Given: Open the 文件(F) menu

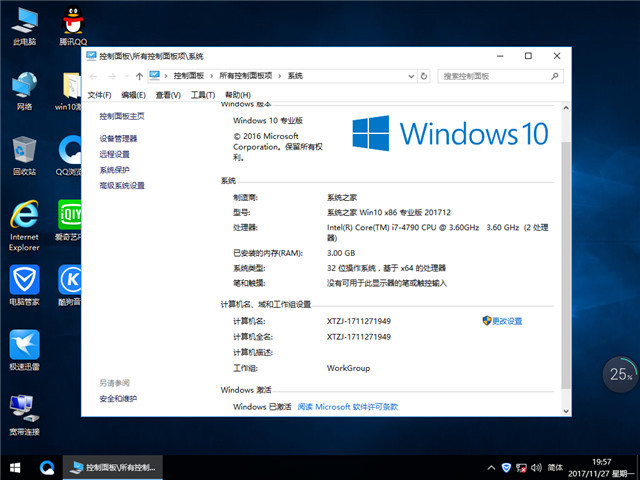Looking at the screenshot, I should pos(99,95).
